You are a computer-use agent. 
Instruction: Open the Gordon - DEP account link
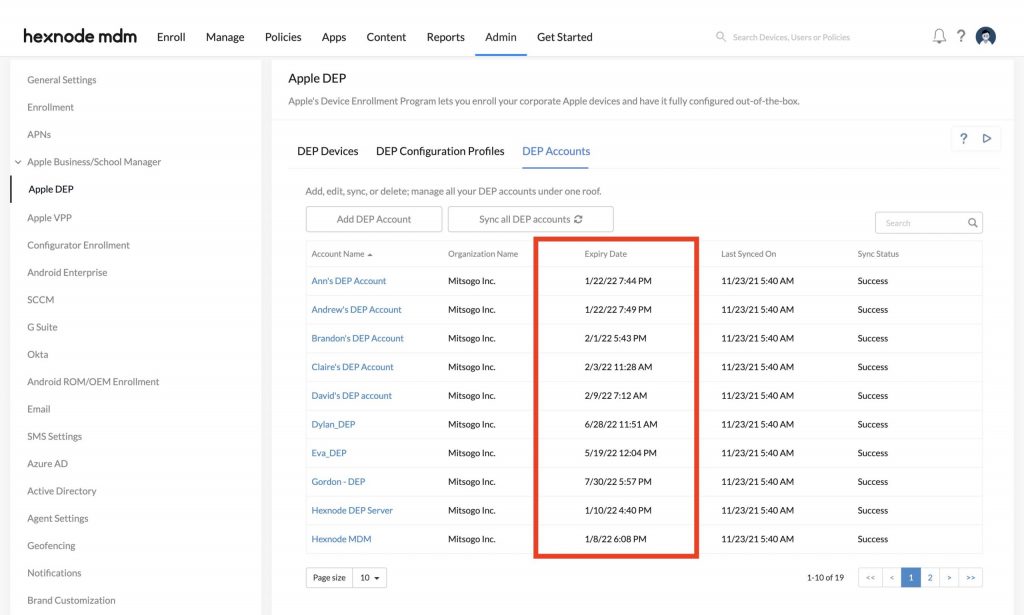pos(338,482)
